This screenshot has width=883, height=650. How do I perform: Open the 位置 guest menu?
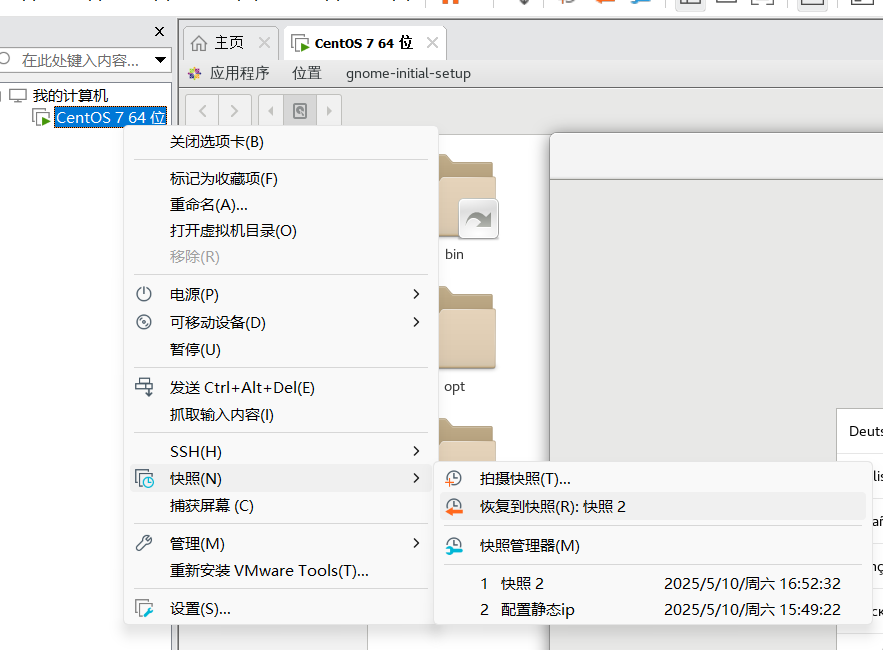pyautogui.click(x=307, y=73)
